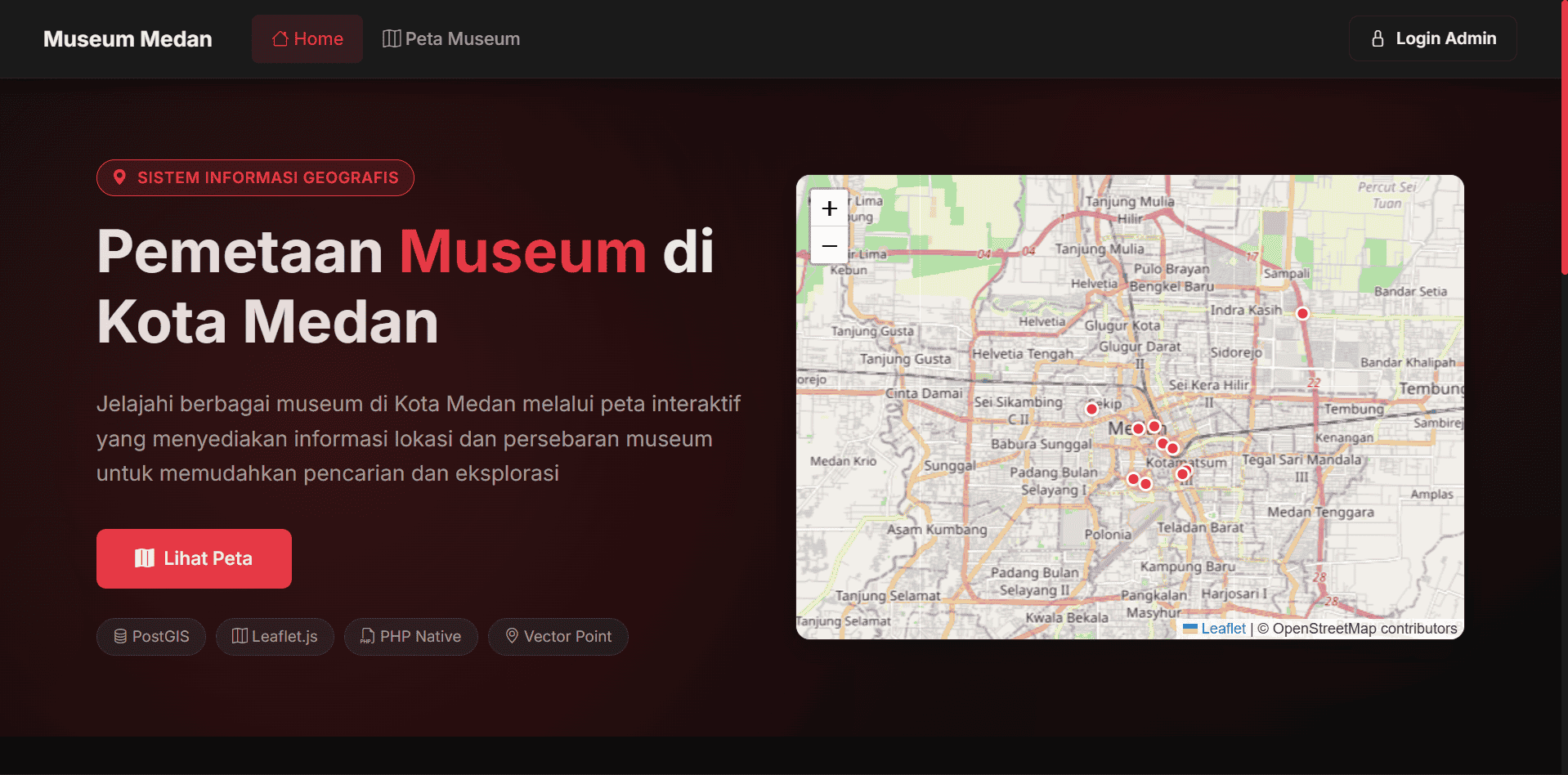Open the Peta Museum nav tab
1568x775 pixels.
pyautogui.click(x=451, y=39)
